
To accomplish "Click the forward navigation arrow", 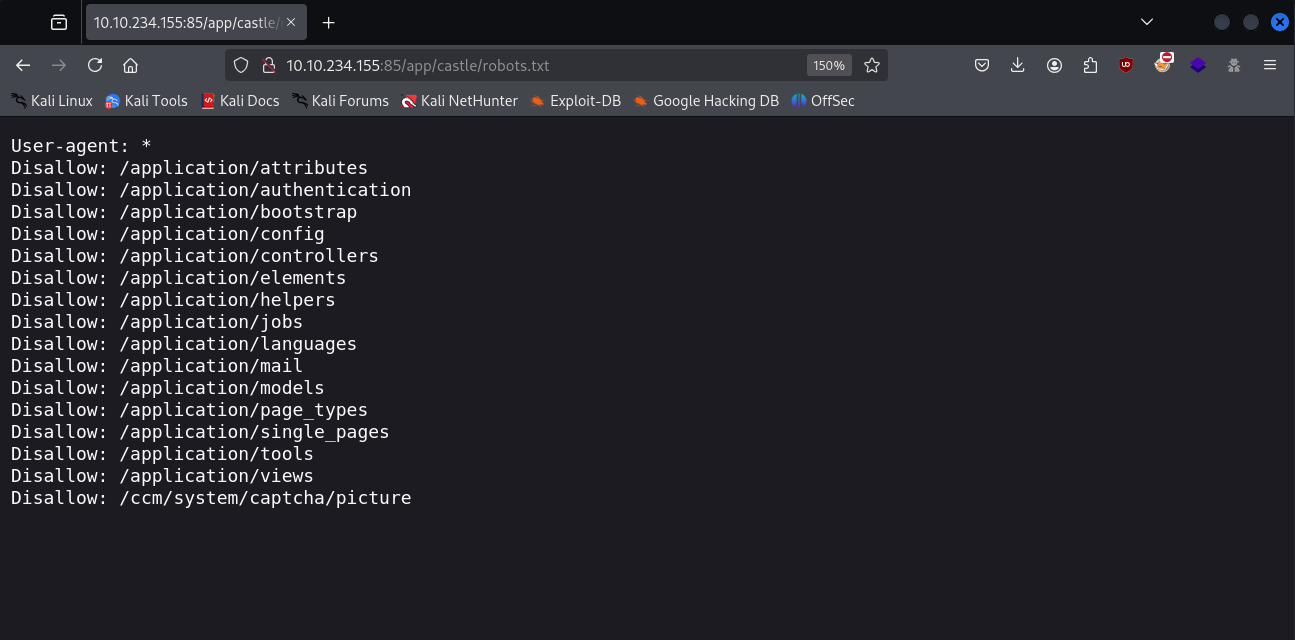I will (x=59, y=65).
